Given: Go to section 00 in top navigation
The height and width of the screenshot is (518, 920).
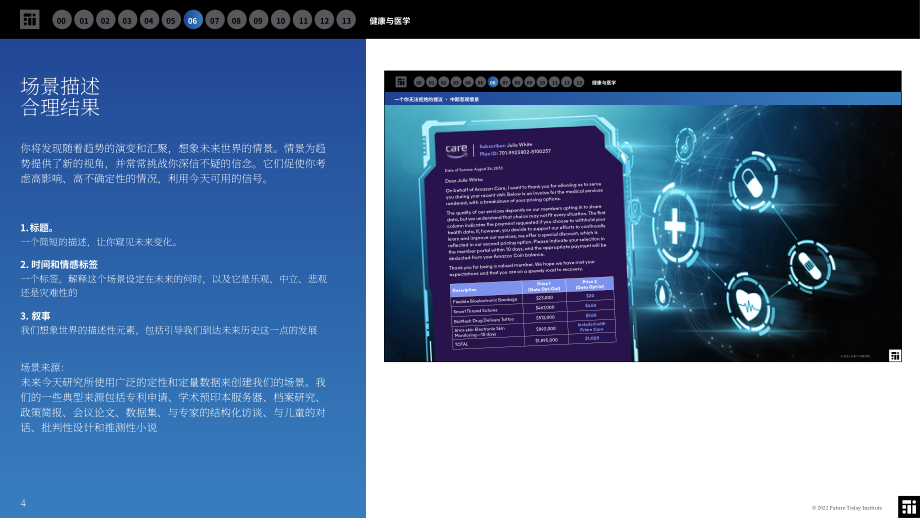Looking at the screenshot, I should click(62, 20).
